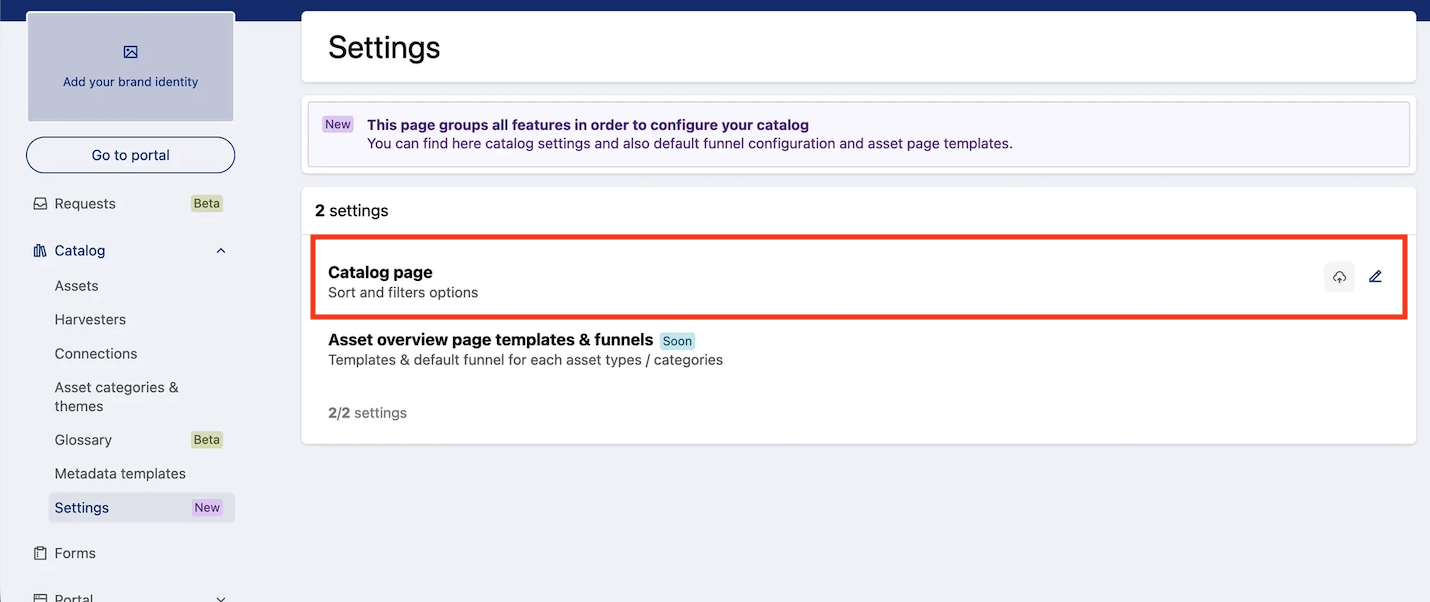1430x602 pixels.
Task: Open Asset categories & themes
Action: [117, 397]
